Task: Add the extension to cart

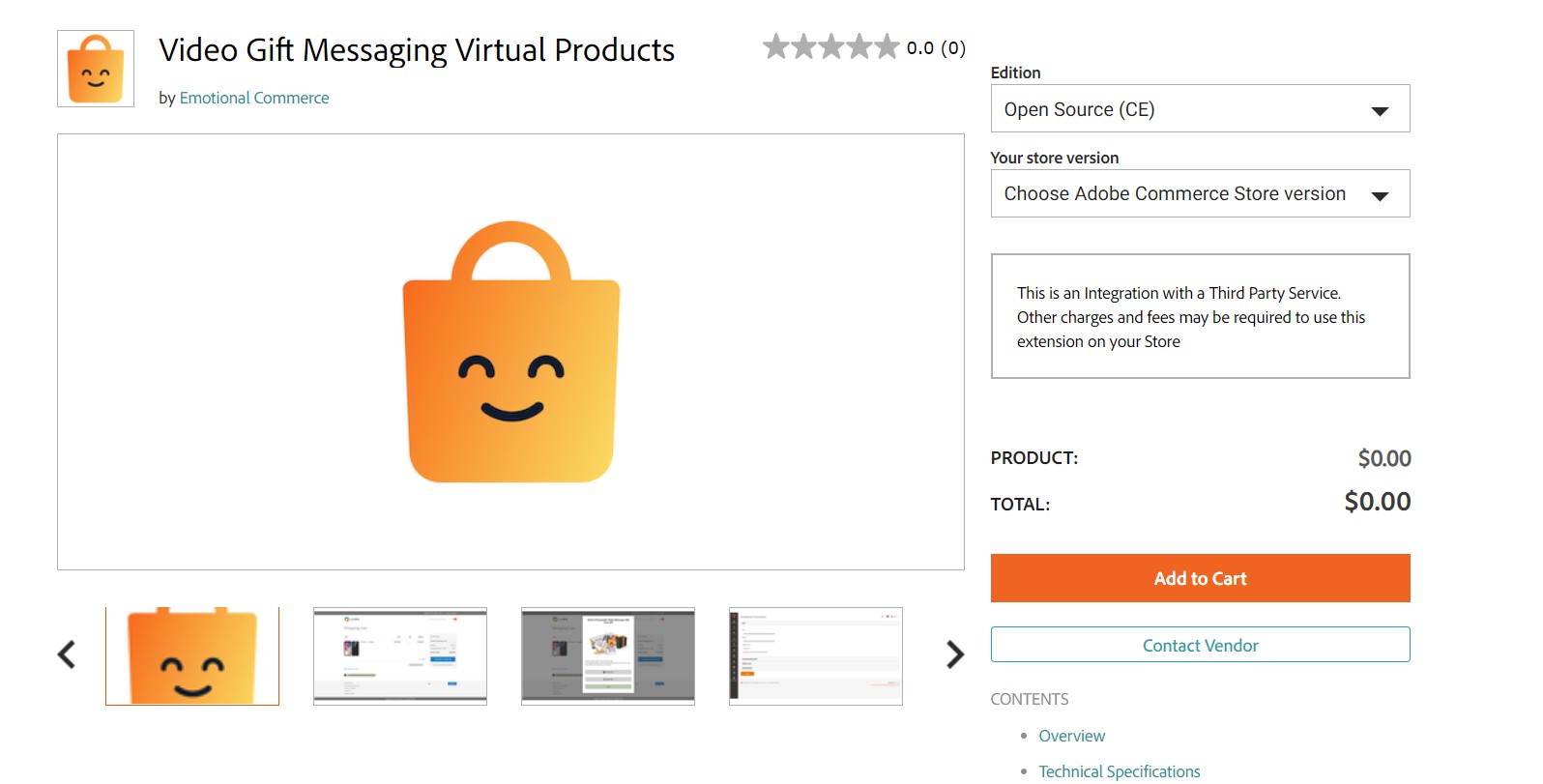Action: pyautogui.click(x=1200, y=578)
